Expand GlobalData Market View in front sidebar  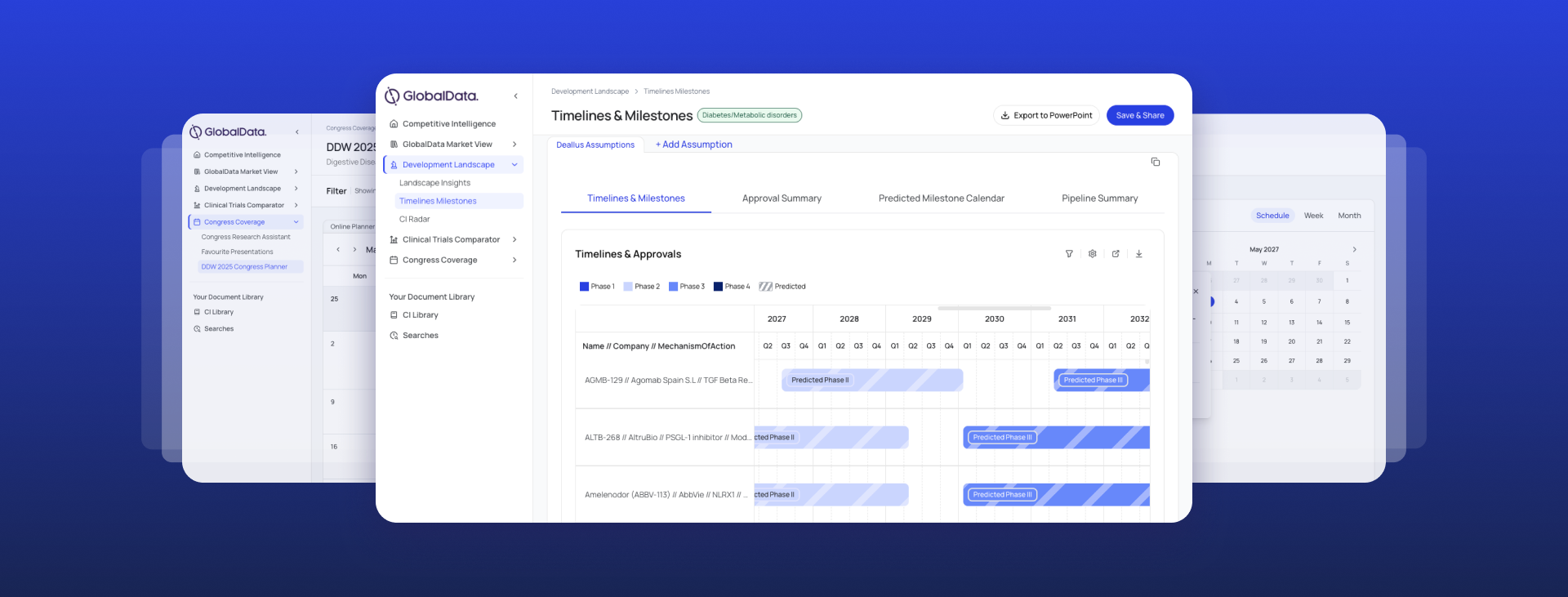click(x=514, y=145)
